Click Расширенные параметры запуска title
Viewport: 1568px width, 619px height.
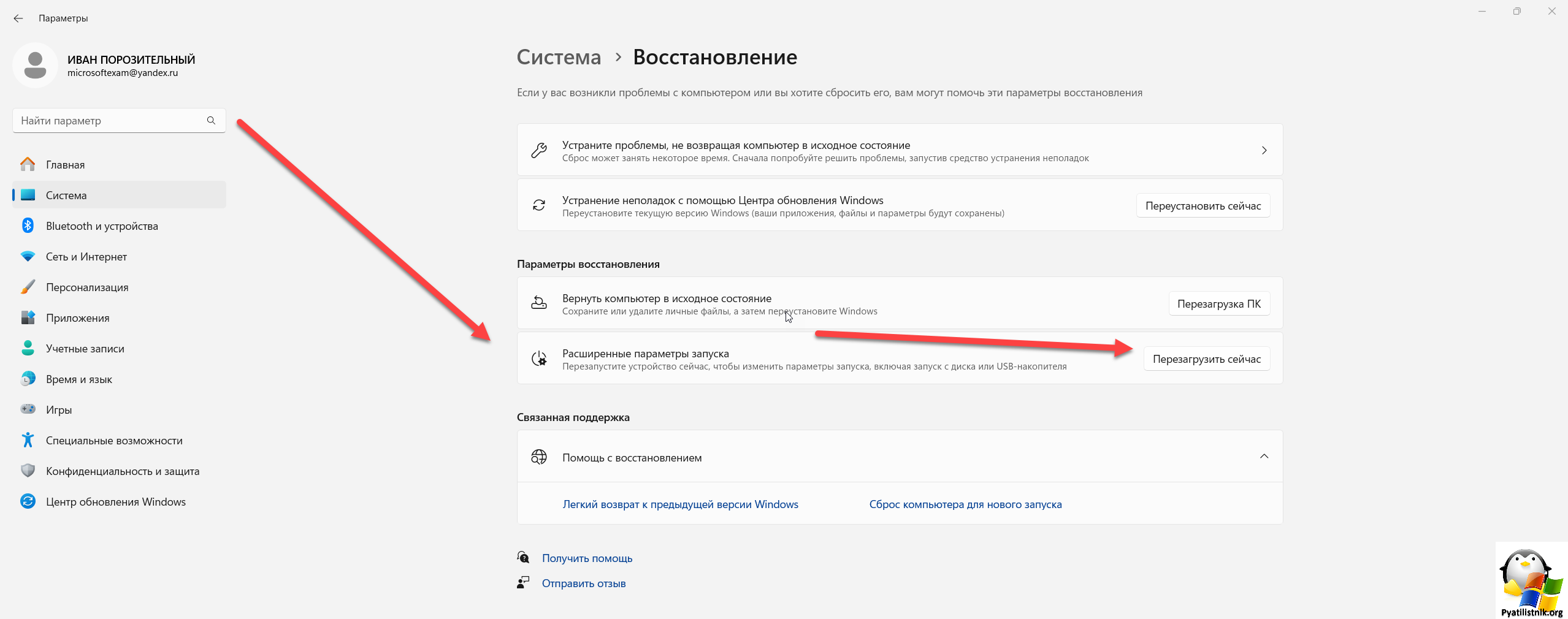pos(645,353)
